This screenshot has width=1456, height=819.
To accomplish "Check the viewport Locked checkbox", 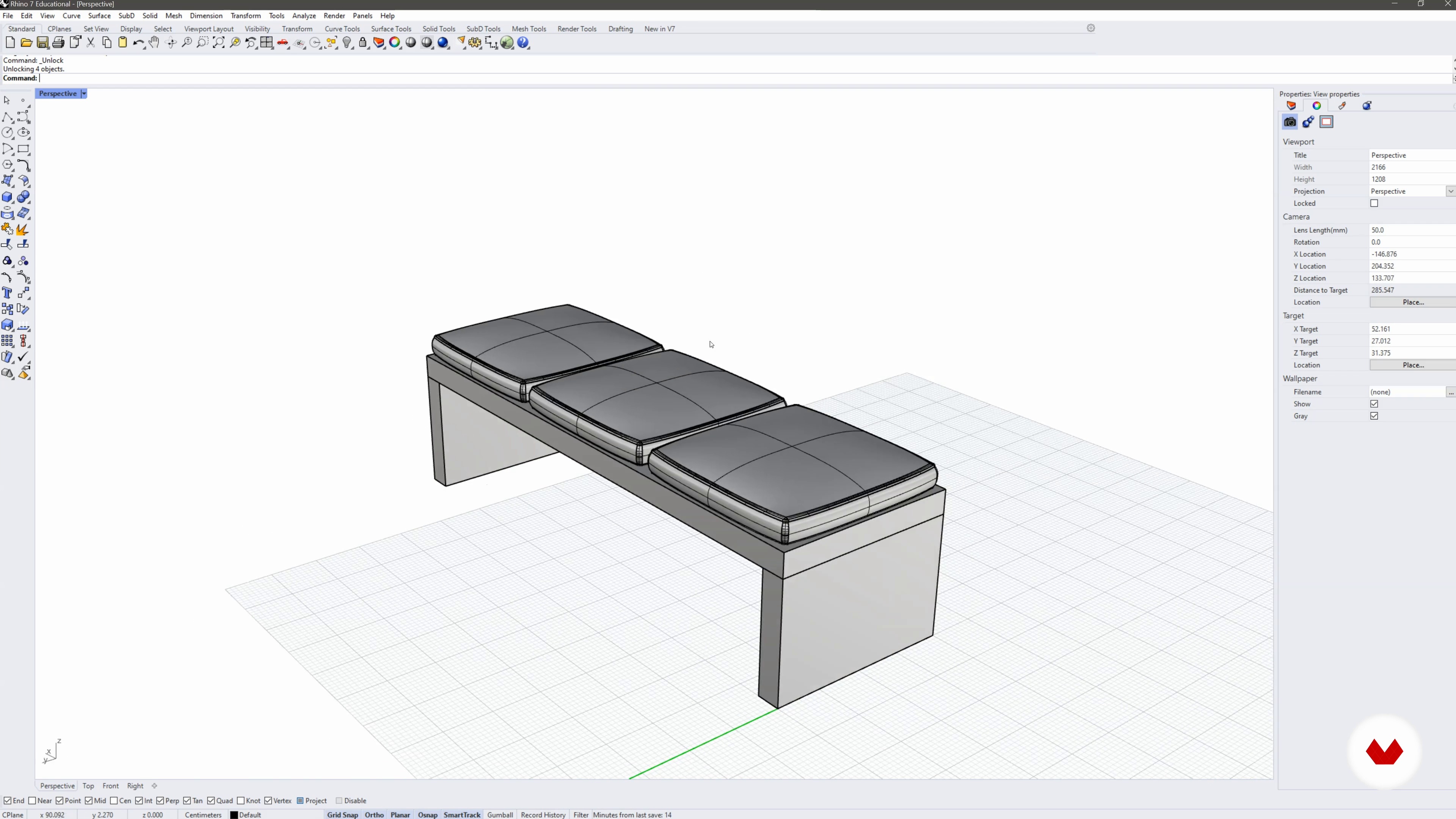I will (1374, 204).
